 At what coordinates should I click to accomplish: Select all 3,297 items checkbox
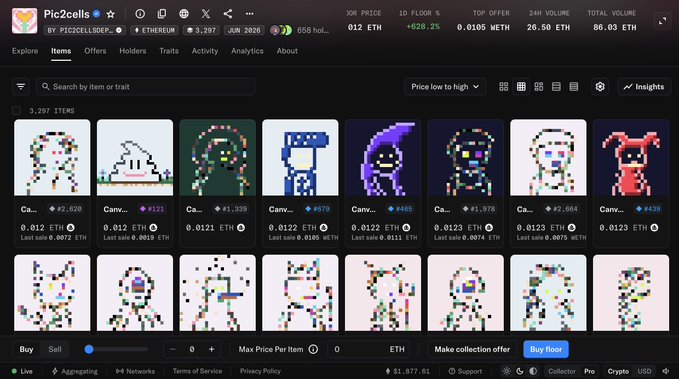pyautogui.click(x=16, y=111)
